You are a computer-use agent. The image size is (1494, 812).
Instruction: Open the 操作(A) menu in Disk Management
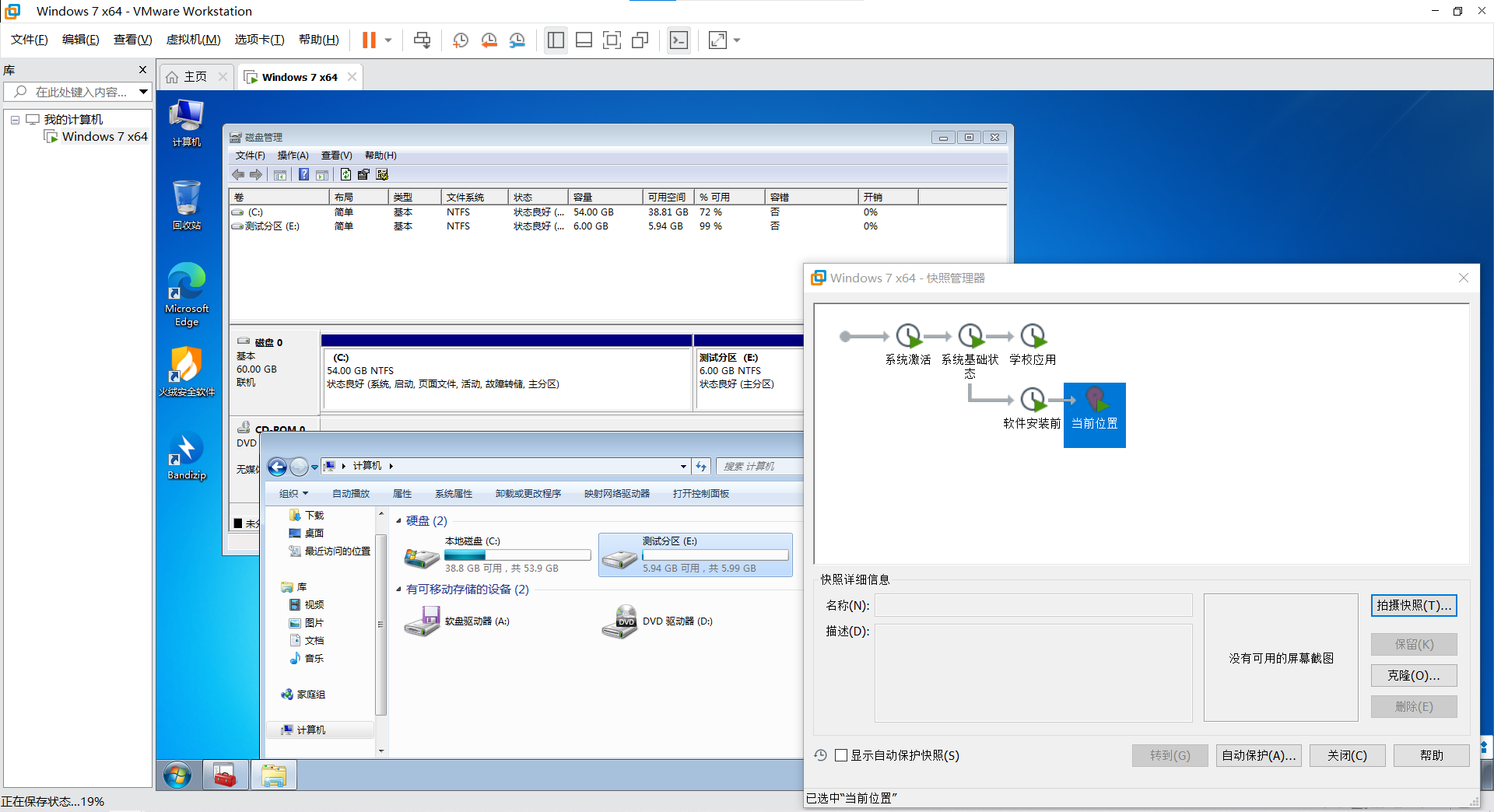(x=293, y=156)
